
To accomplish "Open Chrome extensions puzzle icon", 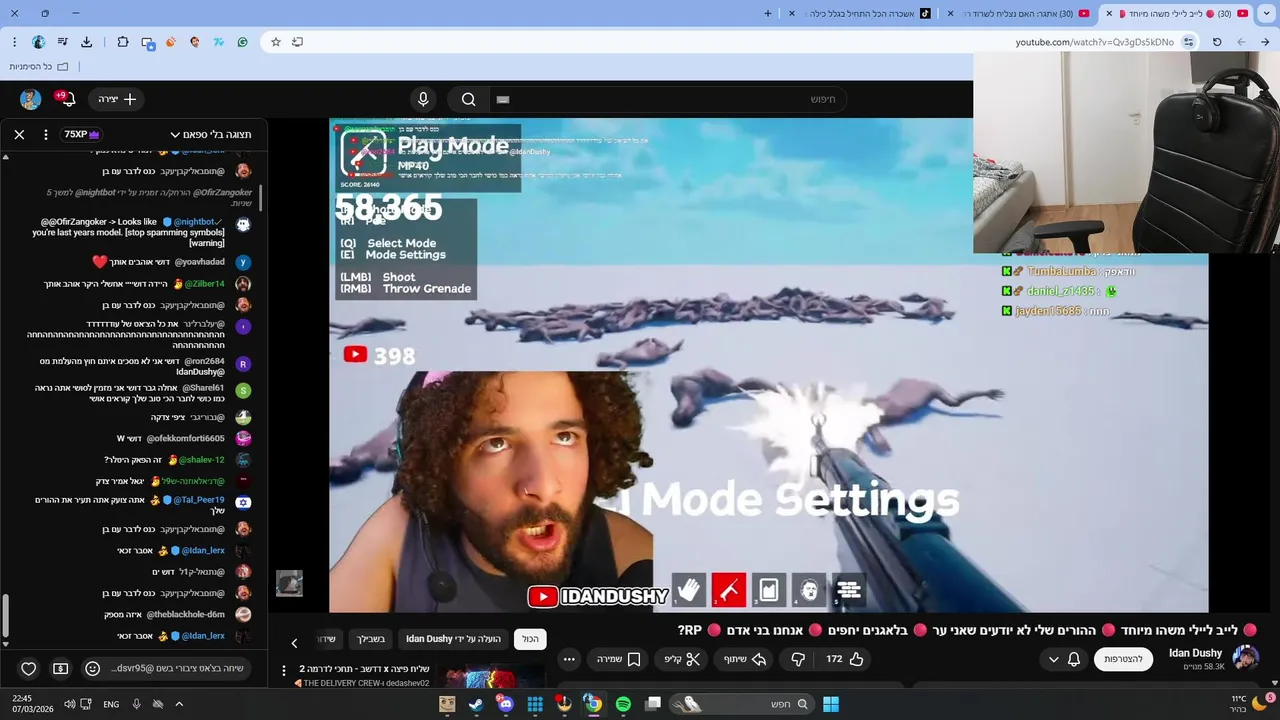I will point(122,42).
